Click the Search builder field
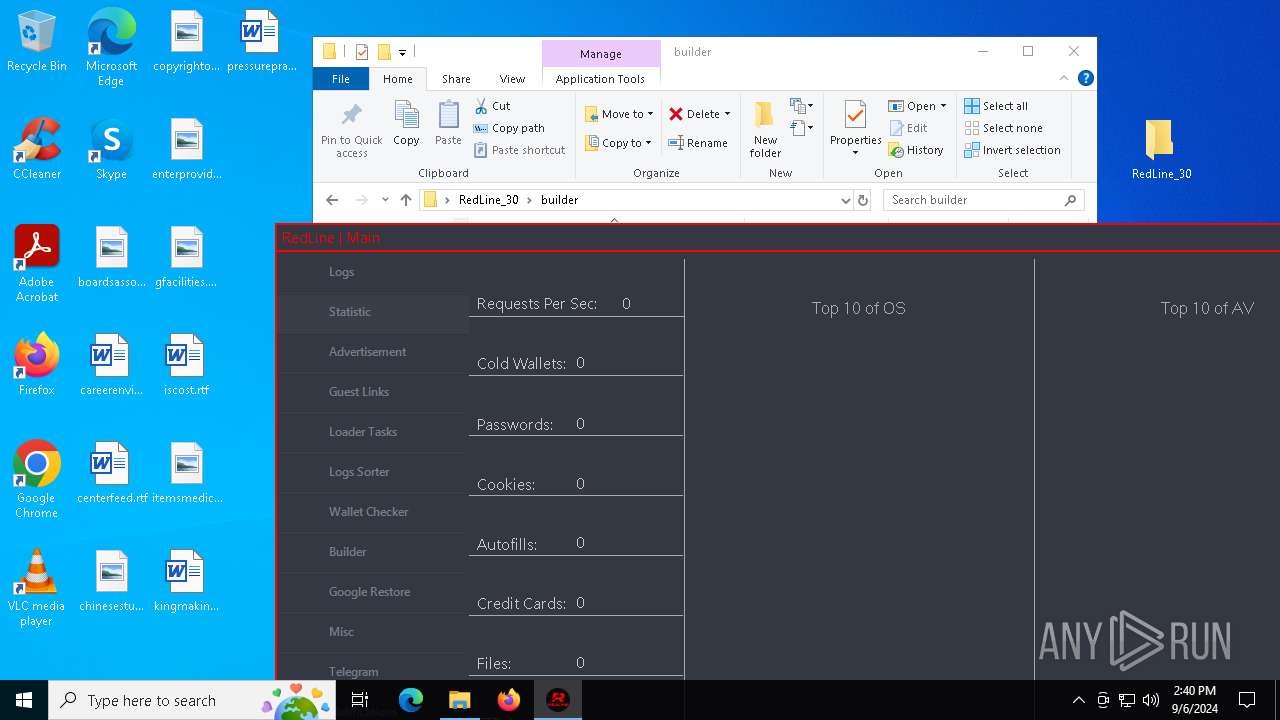Viewport: 1280px width, 720px height. pyautogui.click(x=983, y=200)
